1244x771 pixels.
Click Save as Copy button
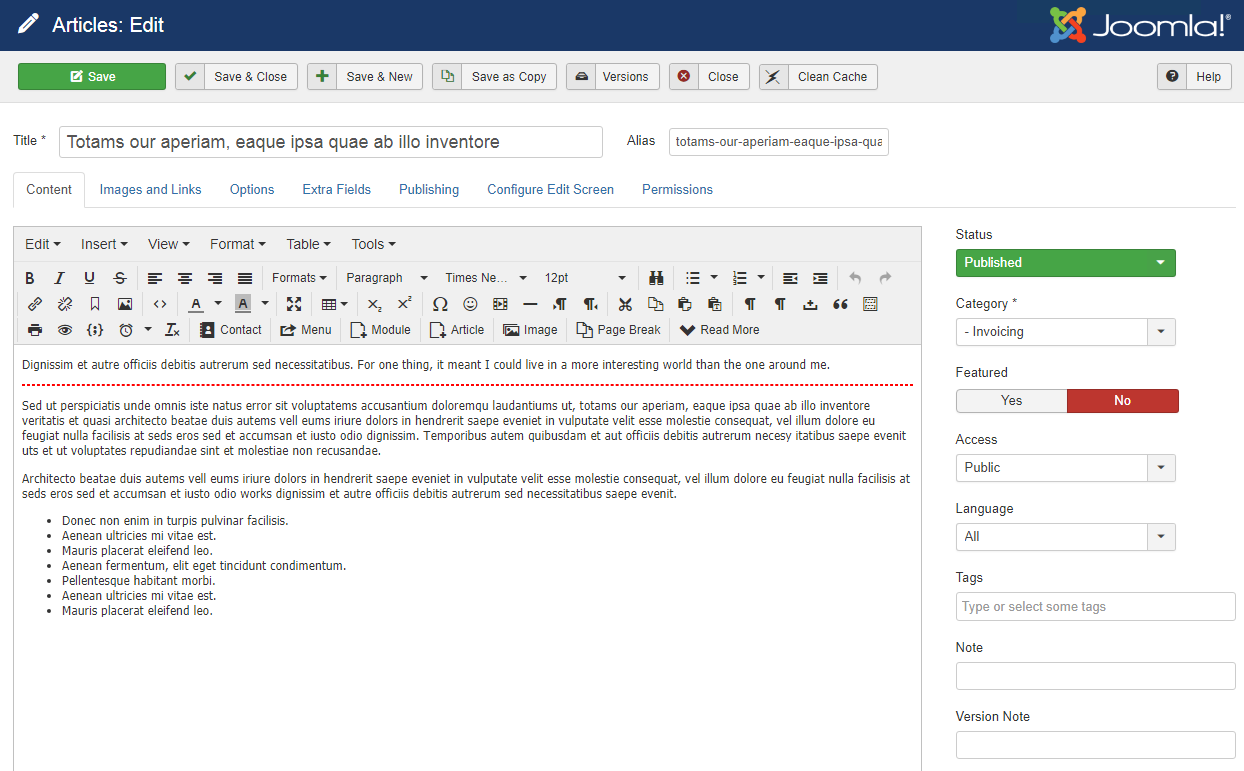495,77
